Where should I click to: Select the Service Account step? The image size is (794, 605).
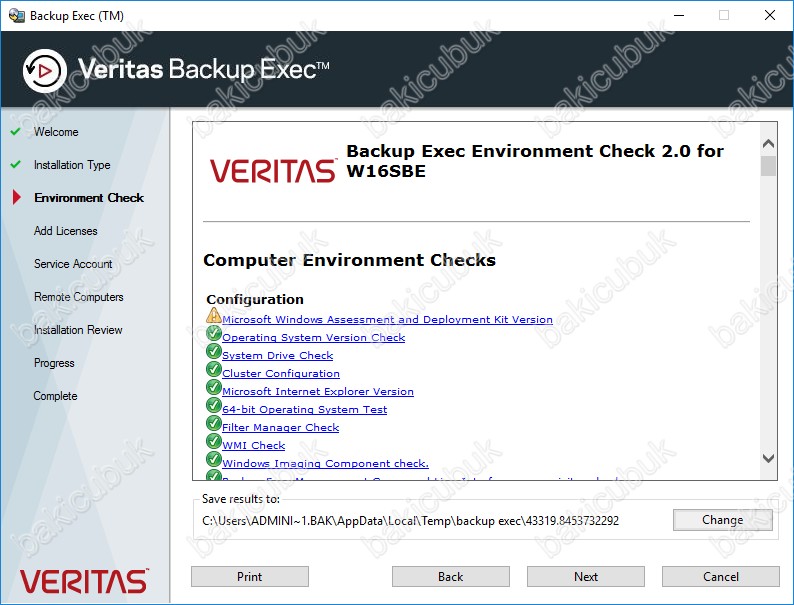point(73,264)
